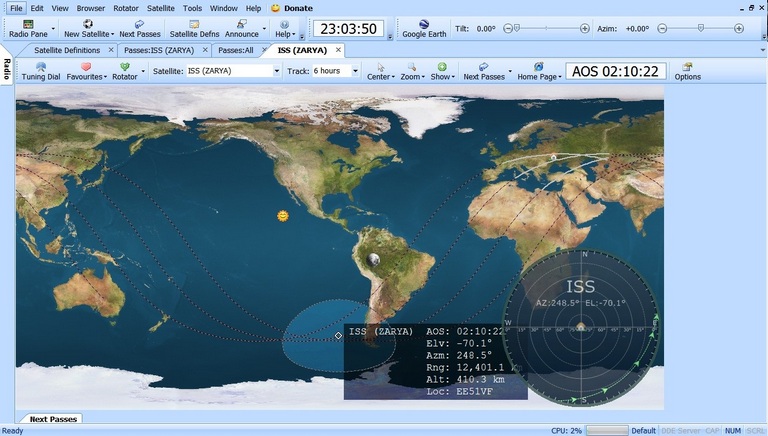Expand the Announce dropdown arrow
Screen dimensions: 768x436
coord(264,29)
